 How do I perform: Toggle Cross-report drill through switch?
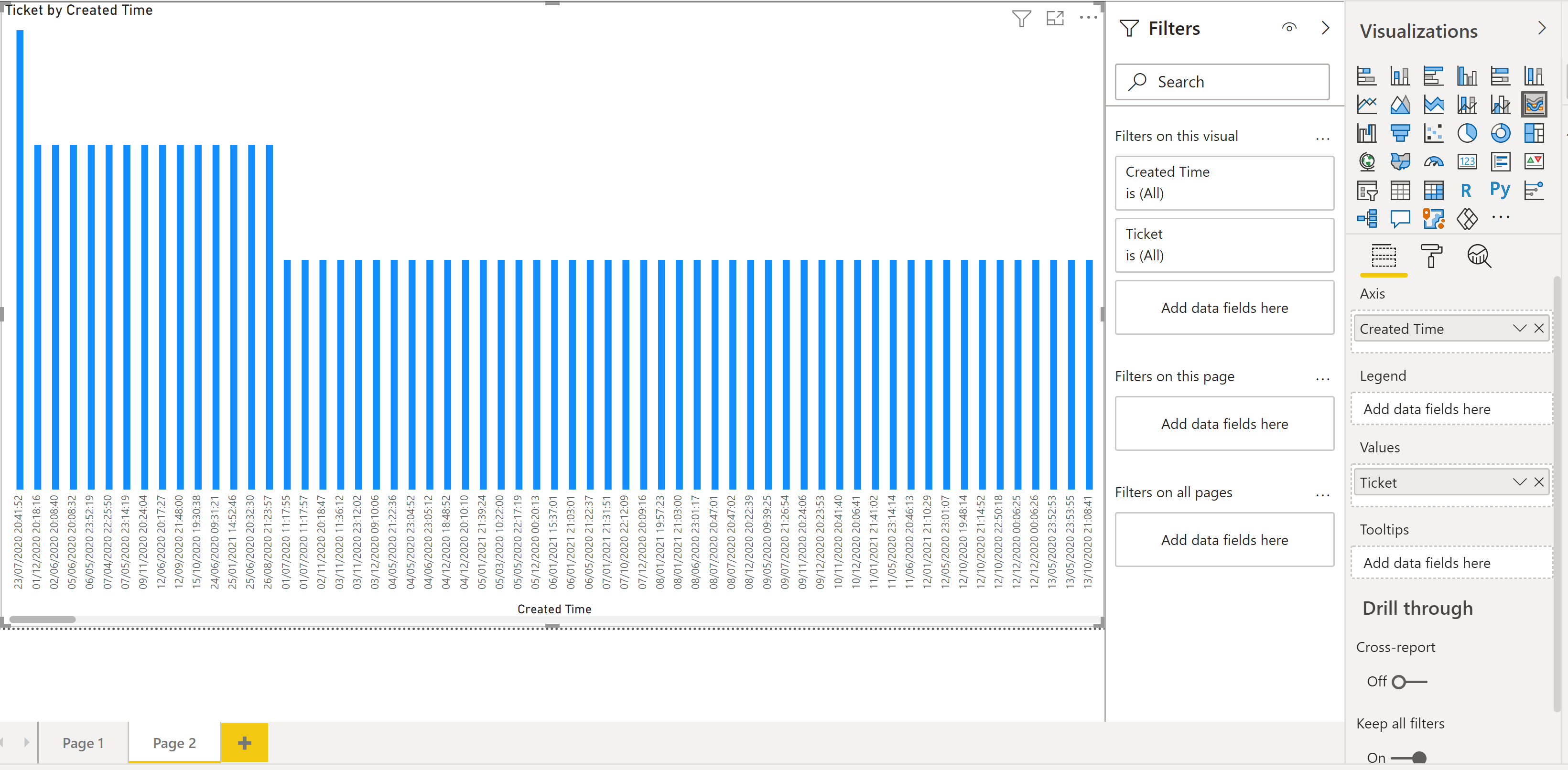pyautogui.click(x=1409, y=682)
